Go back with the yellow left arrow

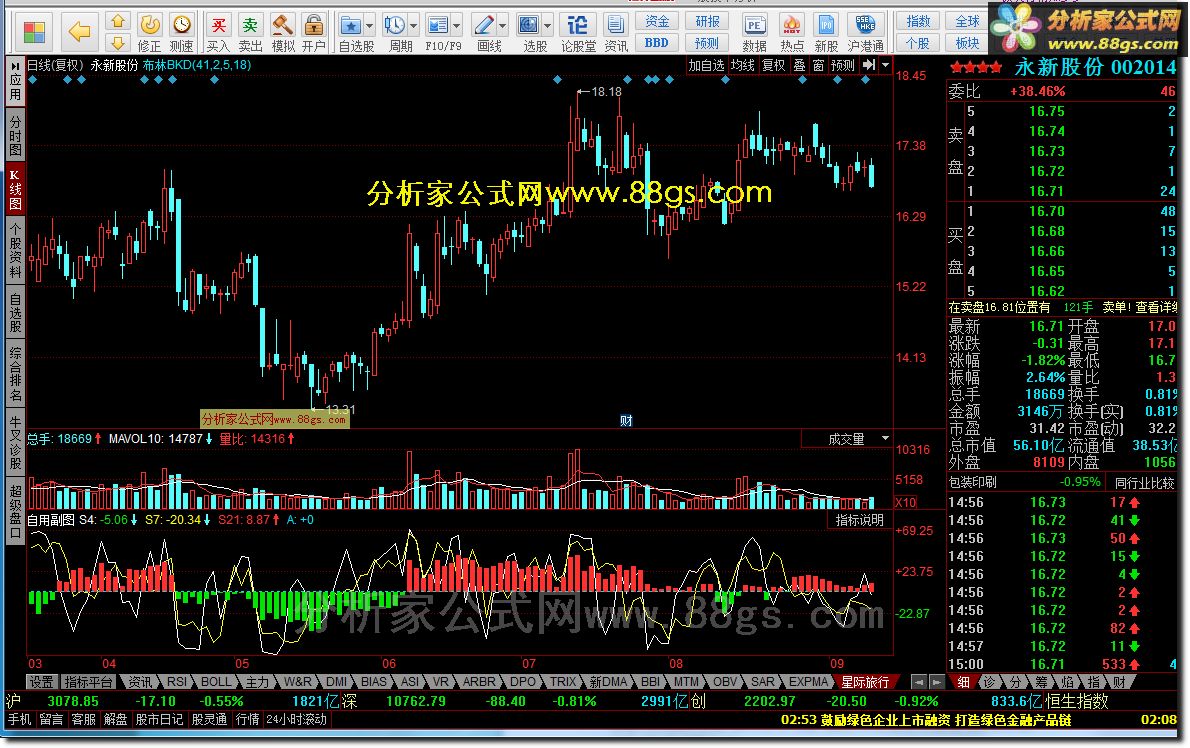pyautogui.click(x=79, y=32)
